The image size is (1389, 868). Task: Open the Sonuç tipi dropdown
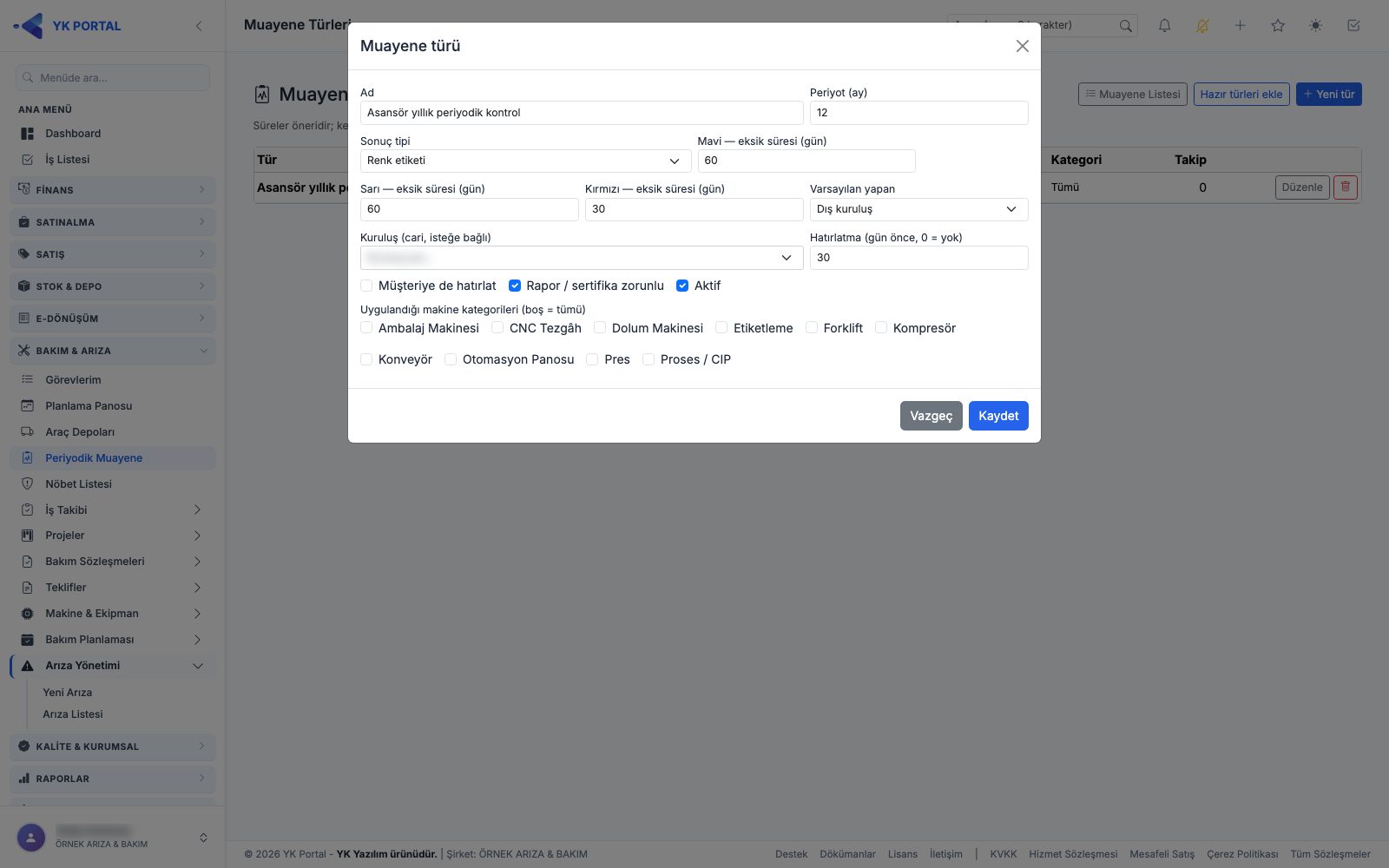pos(525,161)
